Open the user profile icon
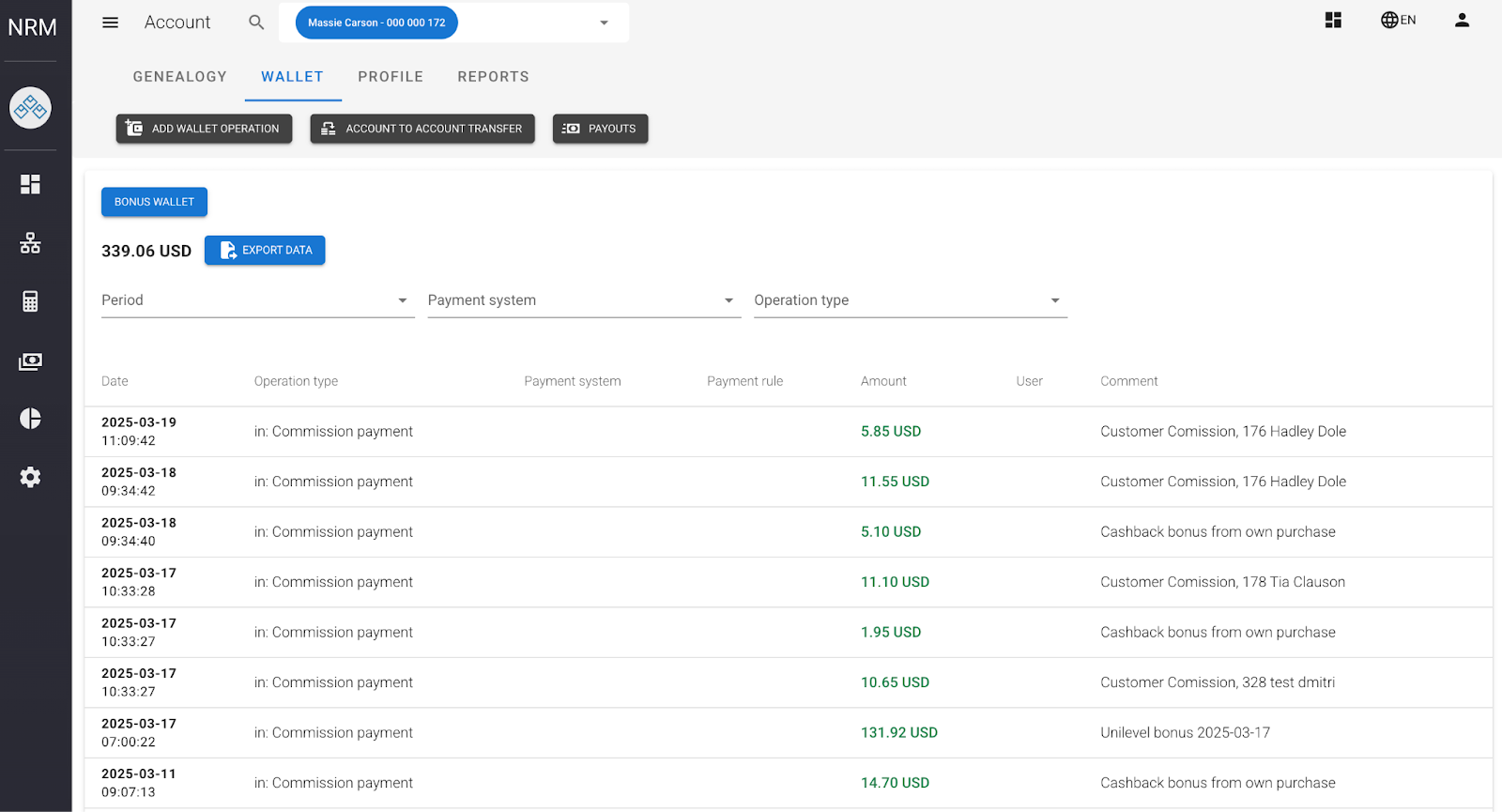Viewport: 1502px width, 812px height. click(1462, 21)
